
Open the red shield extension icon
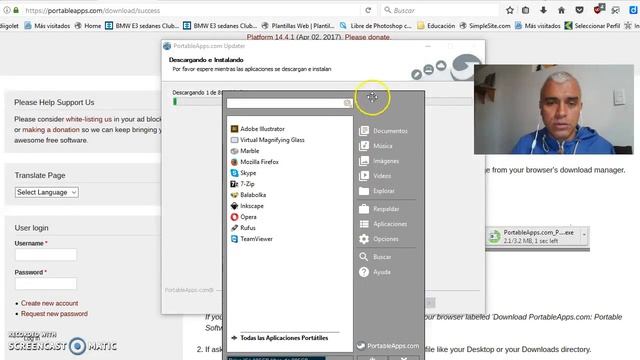[x=598, y=9]
